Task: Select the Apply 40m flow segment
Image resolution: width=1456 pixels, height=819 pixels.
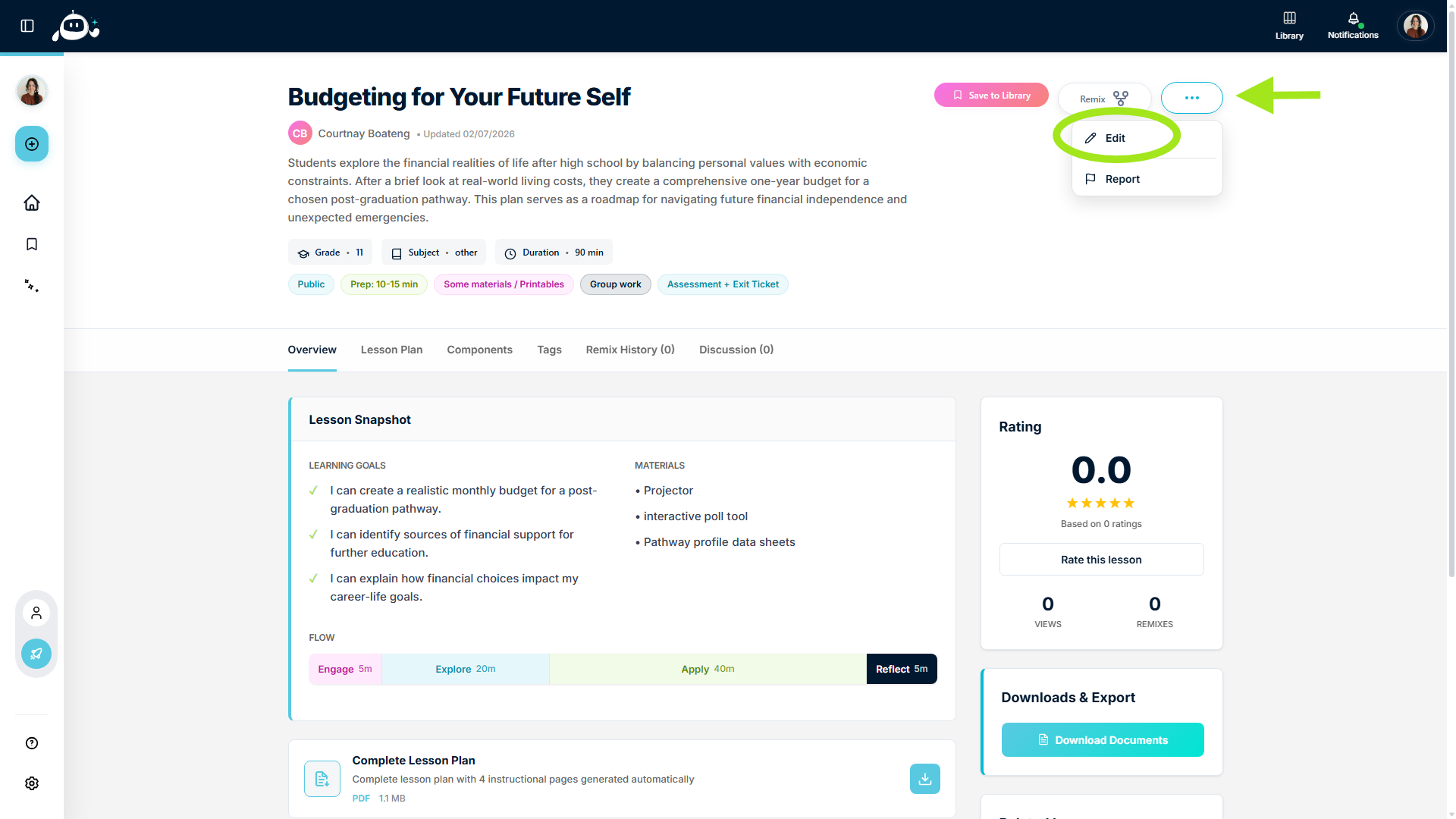Action: pyautogui.click(x=708, y=669)
